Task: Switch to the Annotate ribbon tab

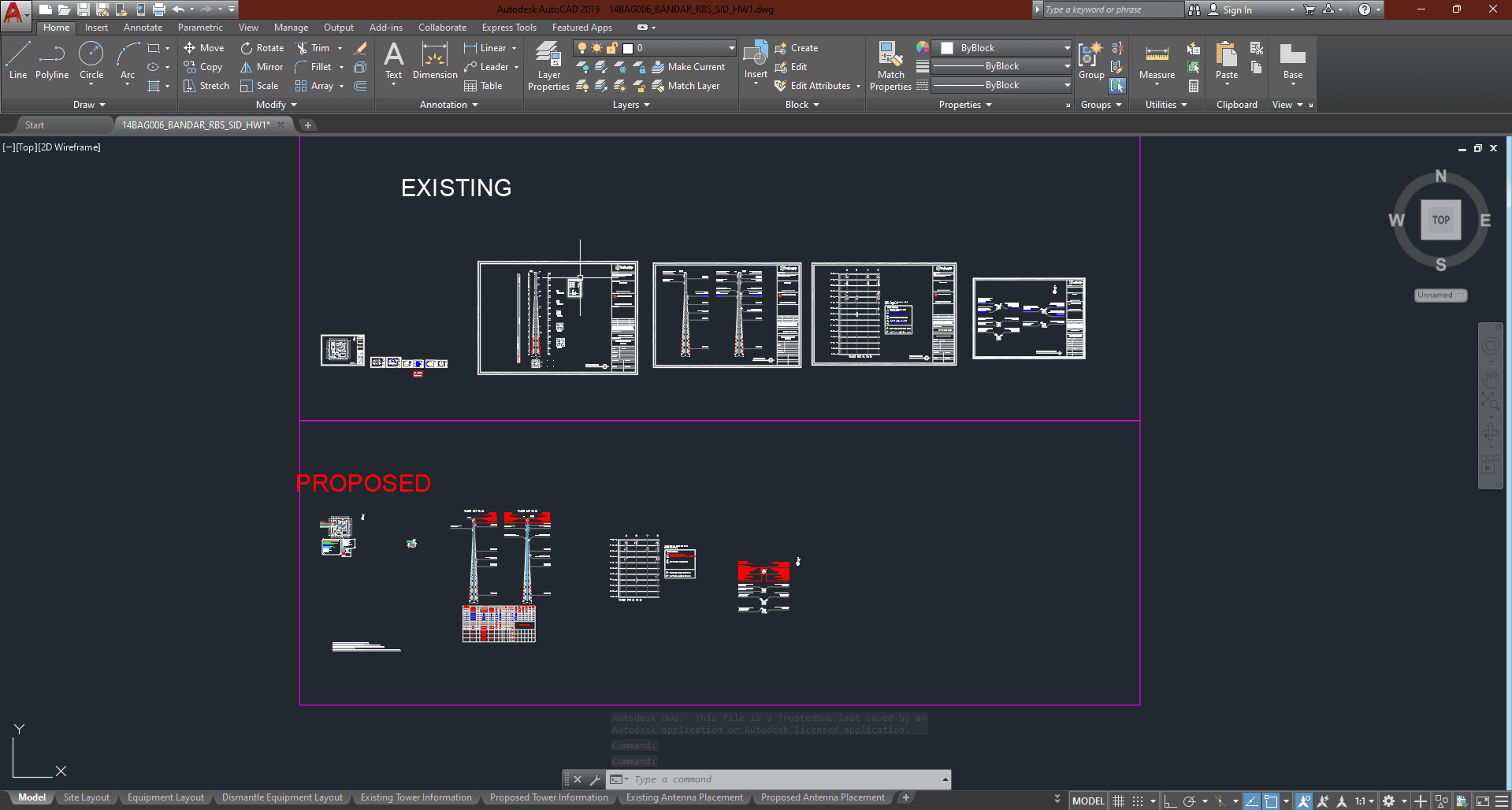Action: click(x=143, y=28)
